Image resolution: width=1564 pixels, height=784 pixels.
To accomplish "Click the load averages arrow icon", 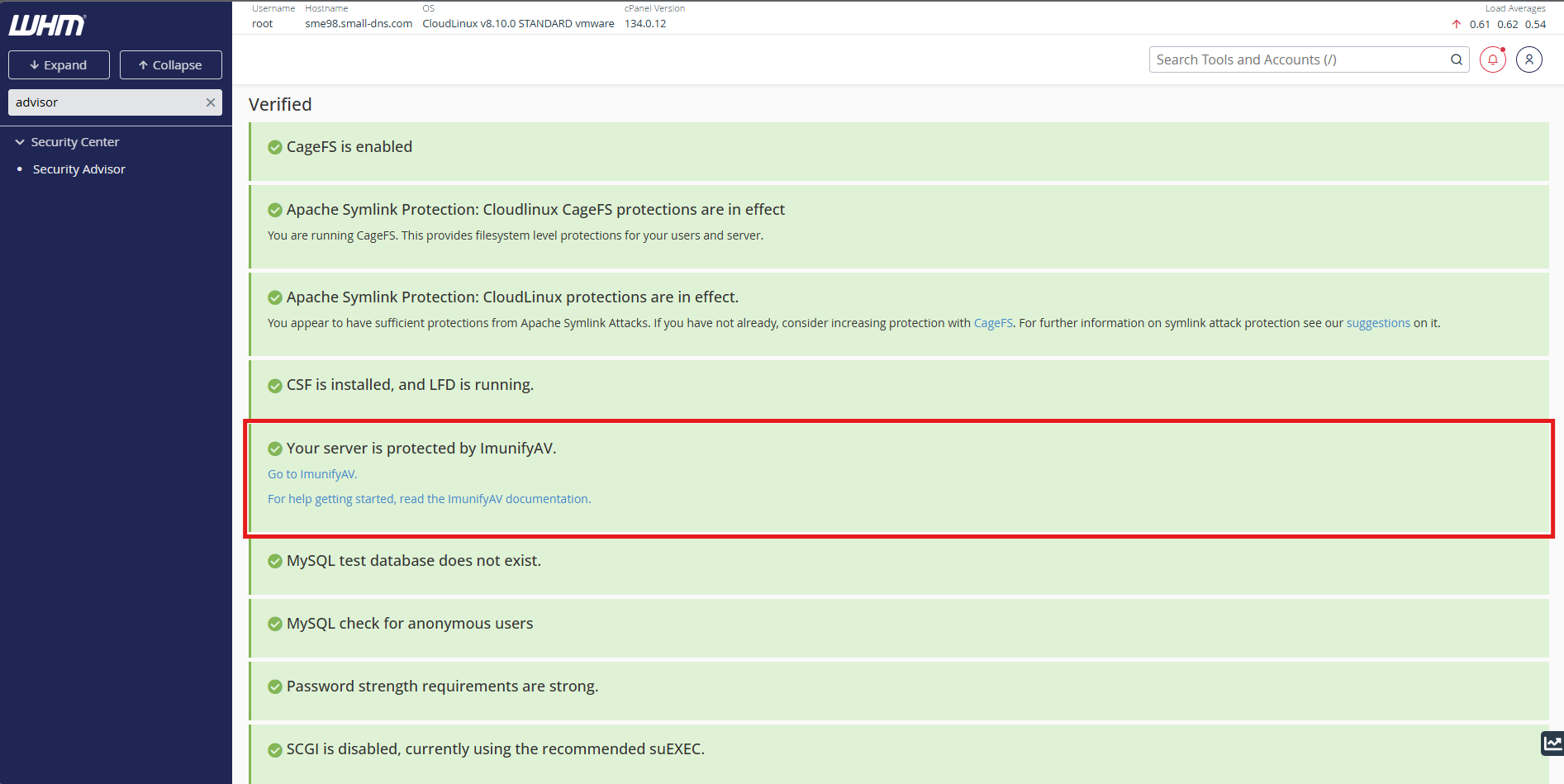I will pyautogui.click(x=1456, y=24).
